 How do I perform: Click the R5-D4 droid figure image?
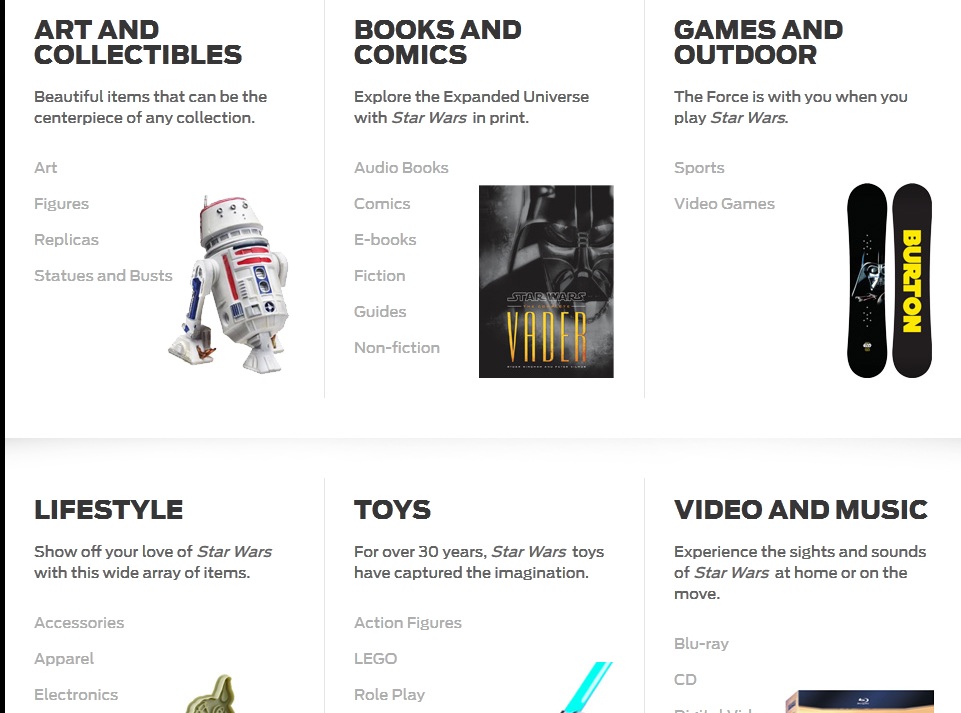click(228, 284)
